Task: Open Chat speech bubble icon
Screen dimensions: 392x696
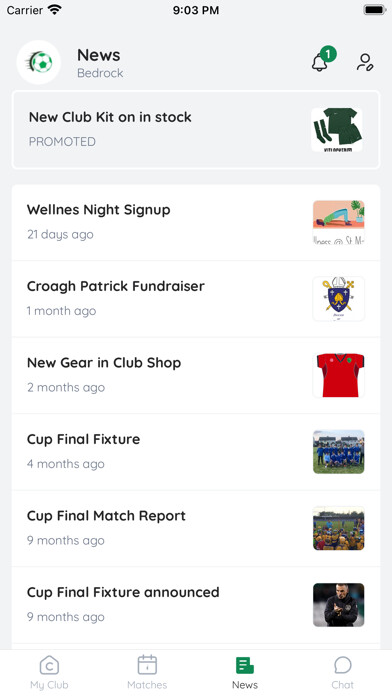Action: [343, 665]
